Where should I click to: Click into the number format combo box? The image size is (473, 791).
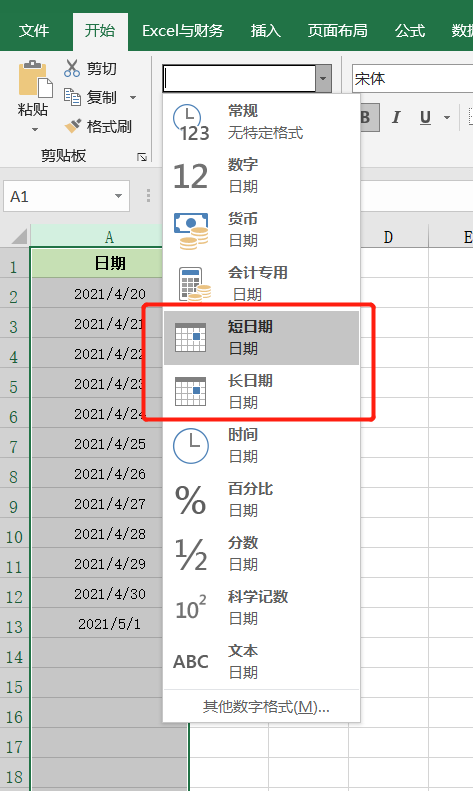coord(240,79)
